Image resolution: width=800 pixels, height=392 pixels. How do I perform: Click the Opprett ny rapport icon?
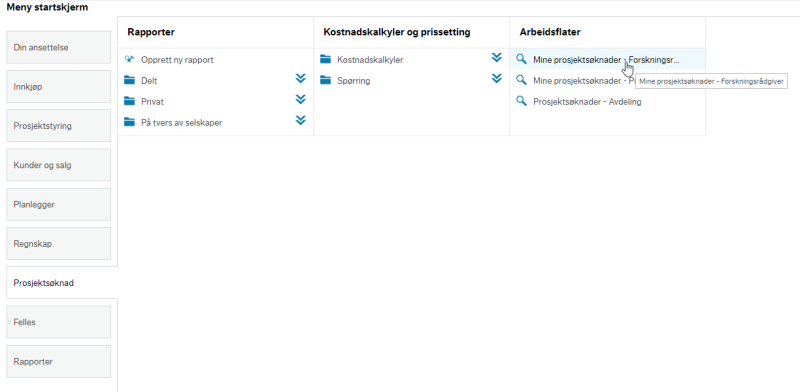pyautogui.click(x=129, y=59)
